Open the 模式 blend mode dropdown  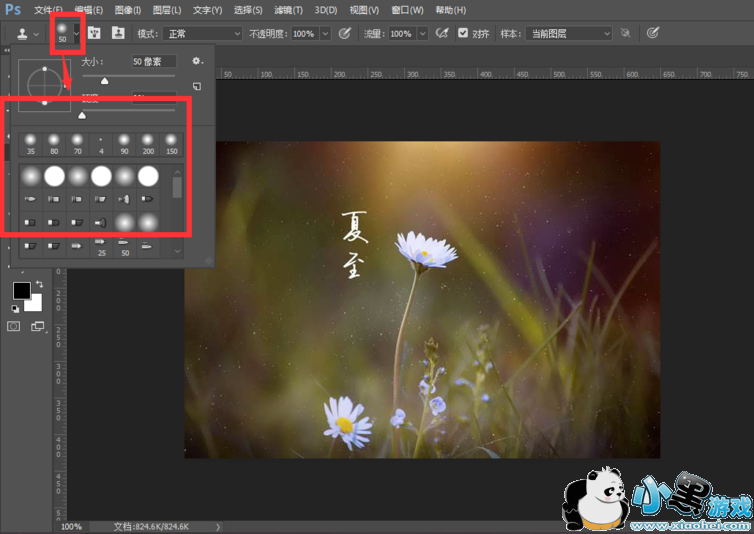[x=203, y=33]
